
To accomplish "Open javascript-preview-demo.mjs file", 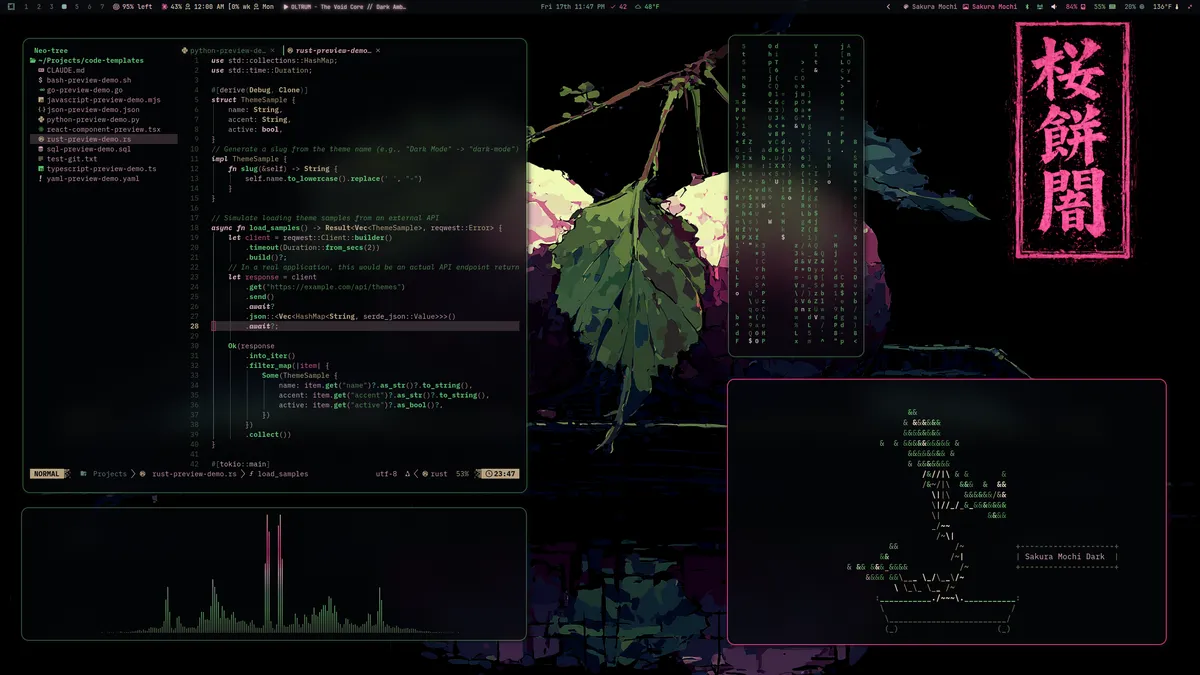I will pyautogui.click(x=103, y=100).
